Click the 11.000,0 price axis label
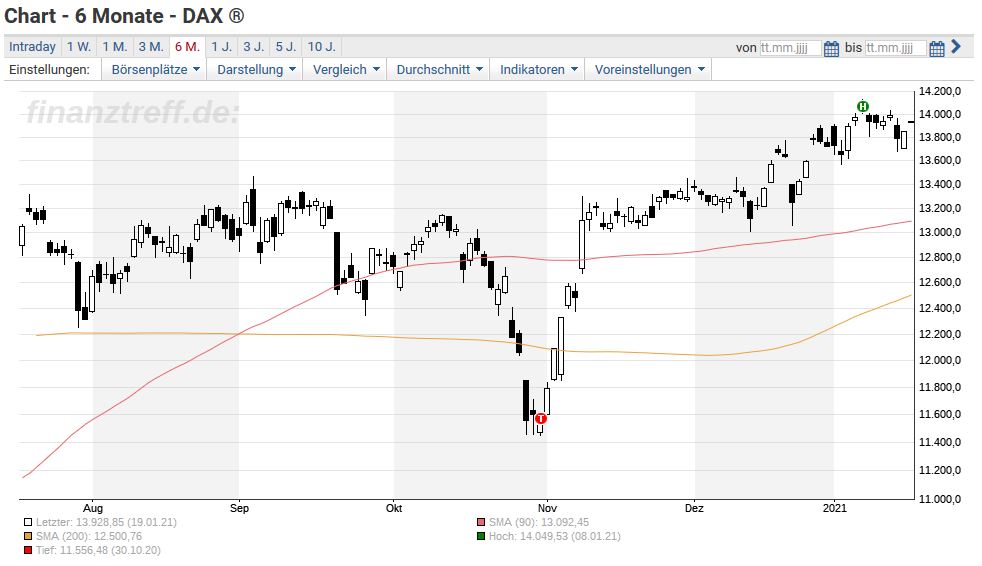Image resolution: width=982 pixels, height=566 pixels. [x=939, y=499]
